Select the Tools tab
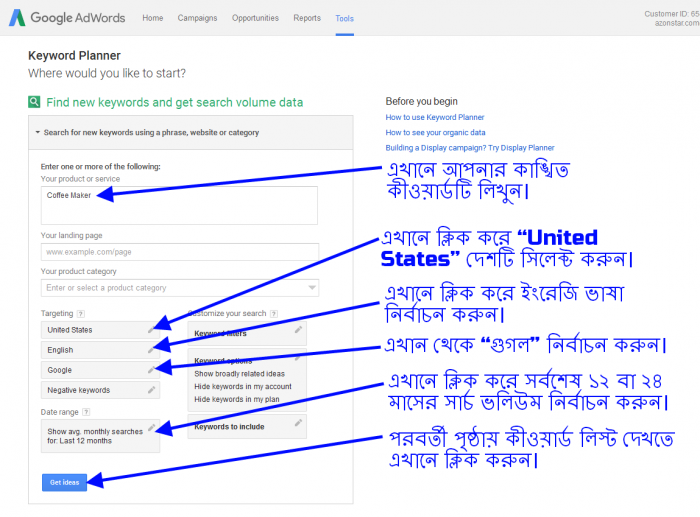Image resolution: width=700 pixels, height=517 pixels. [x=345, y=18]
